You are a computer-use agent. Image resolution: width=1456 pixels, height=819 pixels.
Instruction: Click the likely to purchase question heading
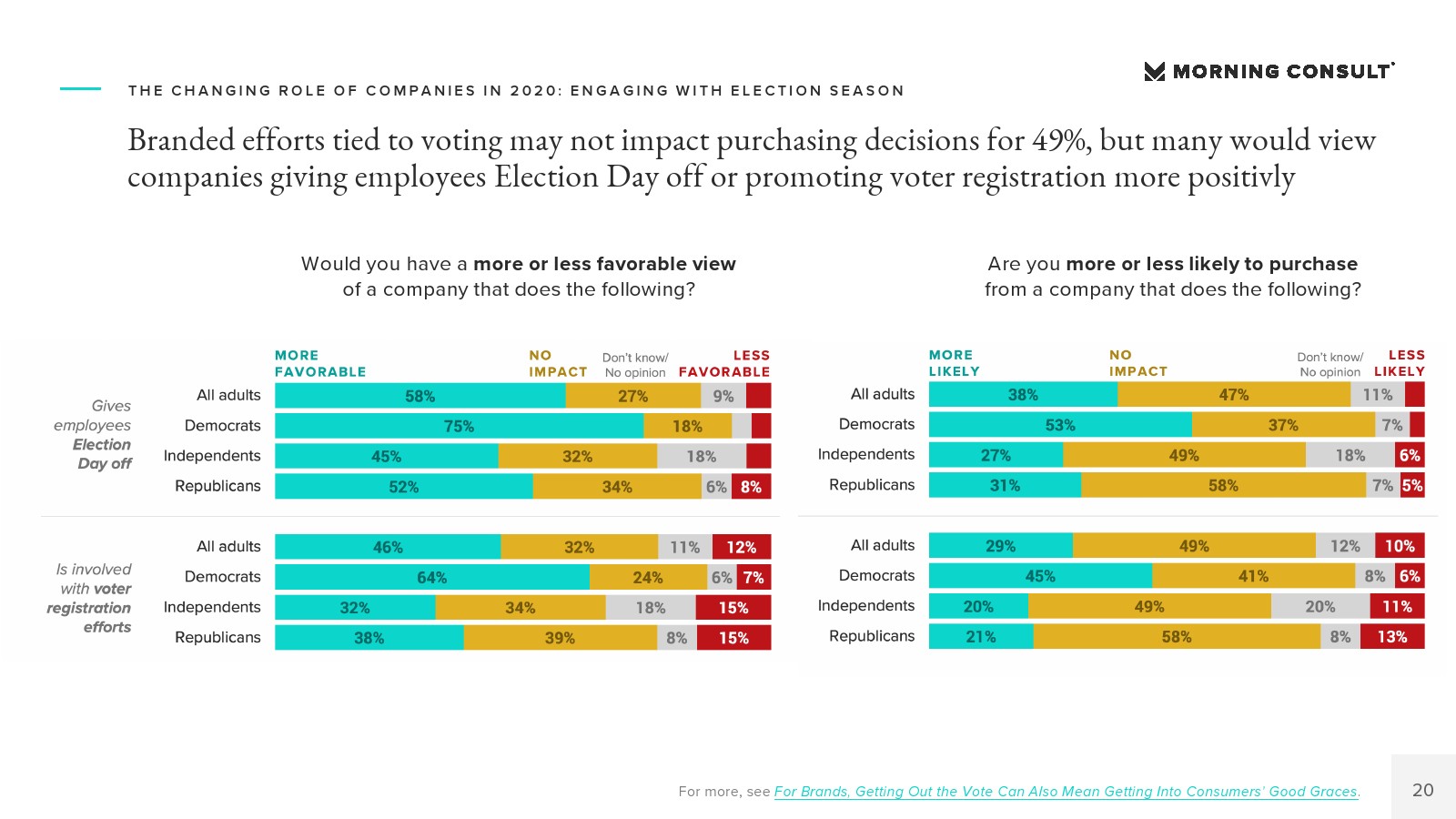(x=1172, y=276)
